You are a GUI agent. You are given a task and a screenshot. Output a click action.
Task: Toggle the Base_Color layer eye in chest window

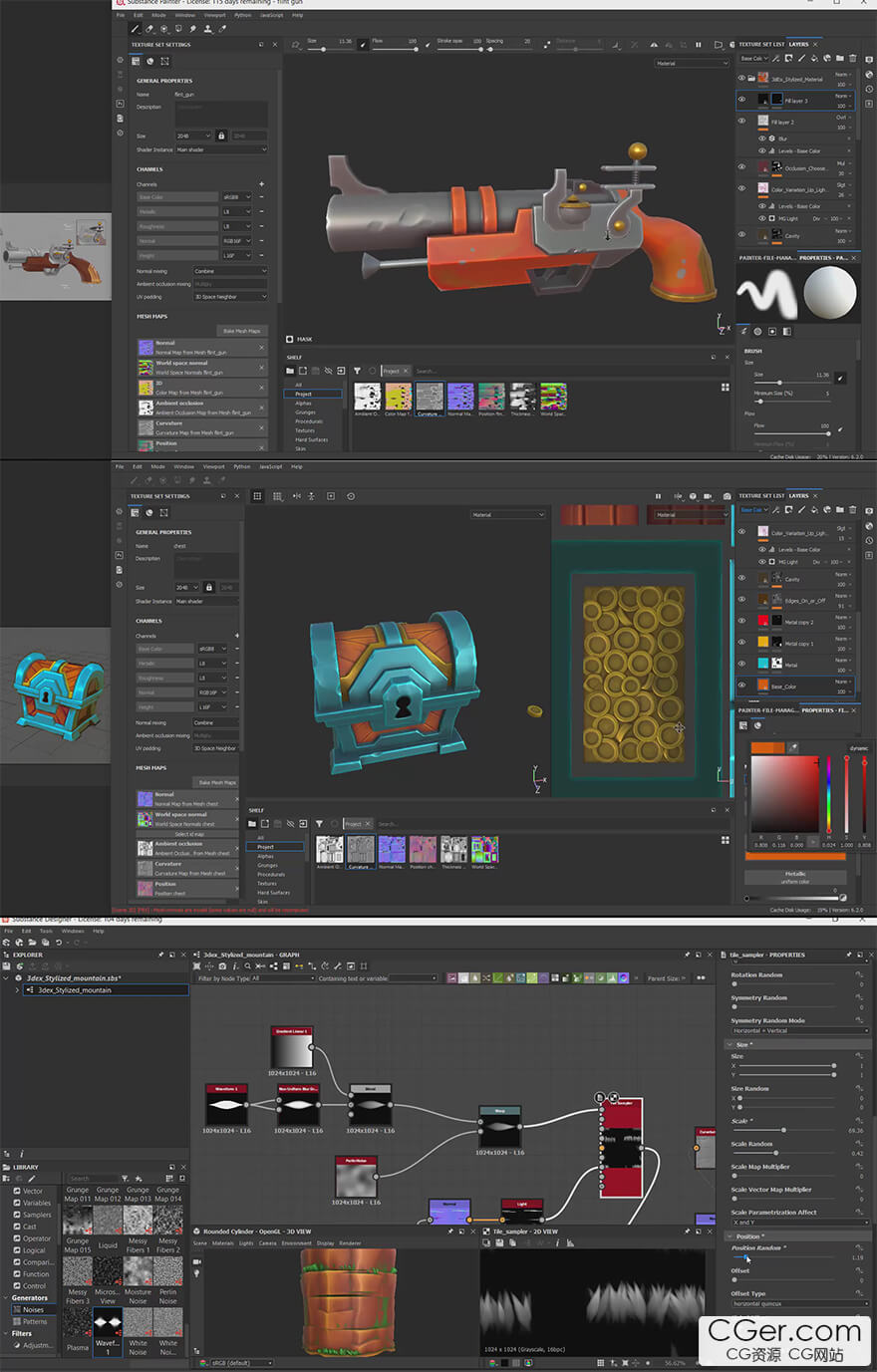coord(741,686)
